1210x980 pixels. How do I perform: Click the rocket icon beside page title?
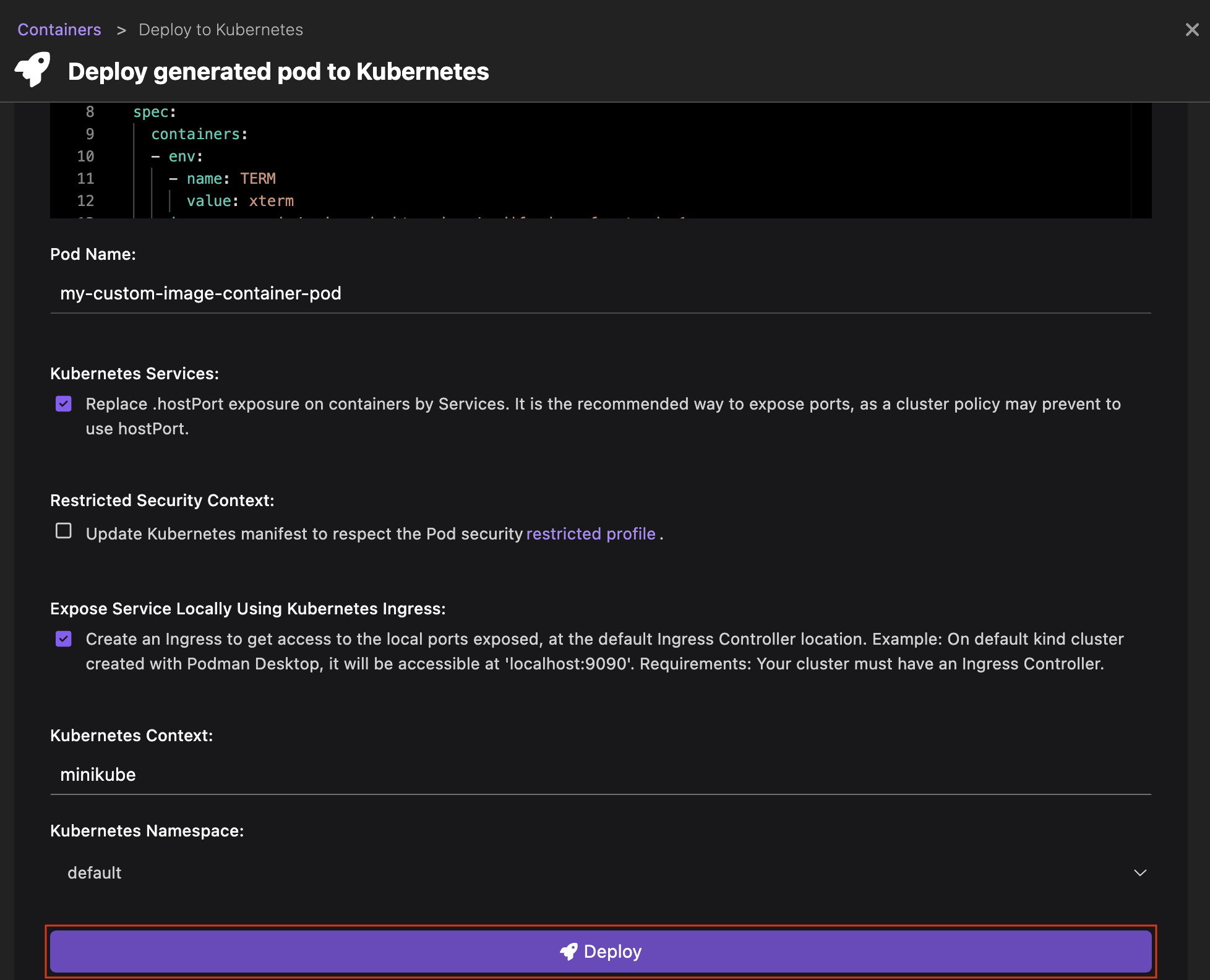pyautogui.click(x=32, y=69)
